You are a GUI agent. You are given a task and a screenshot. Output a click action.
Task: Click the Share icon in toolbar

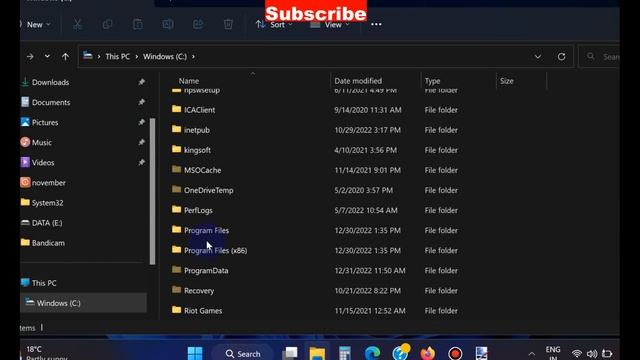[x=198, y=24]
